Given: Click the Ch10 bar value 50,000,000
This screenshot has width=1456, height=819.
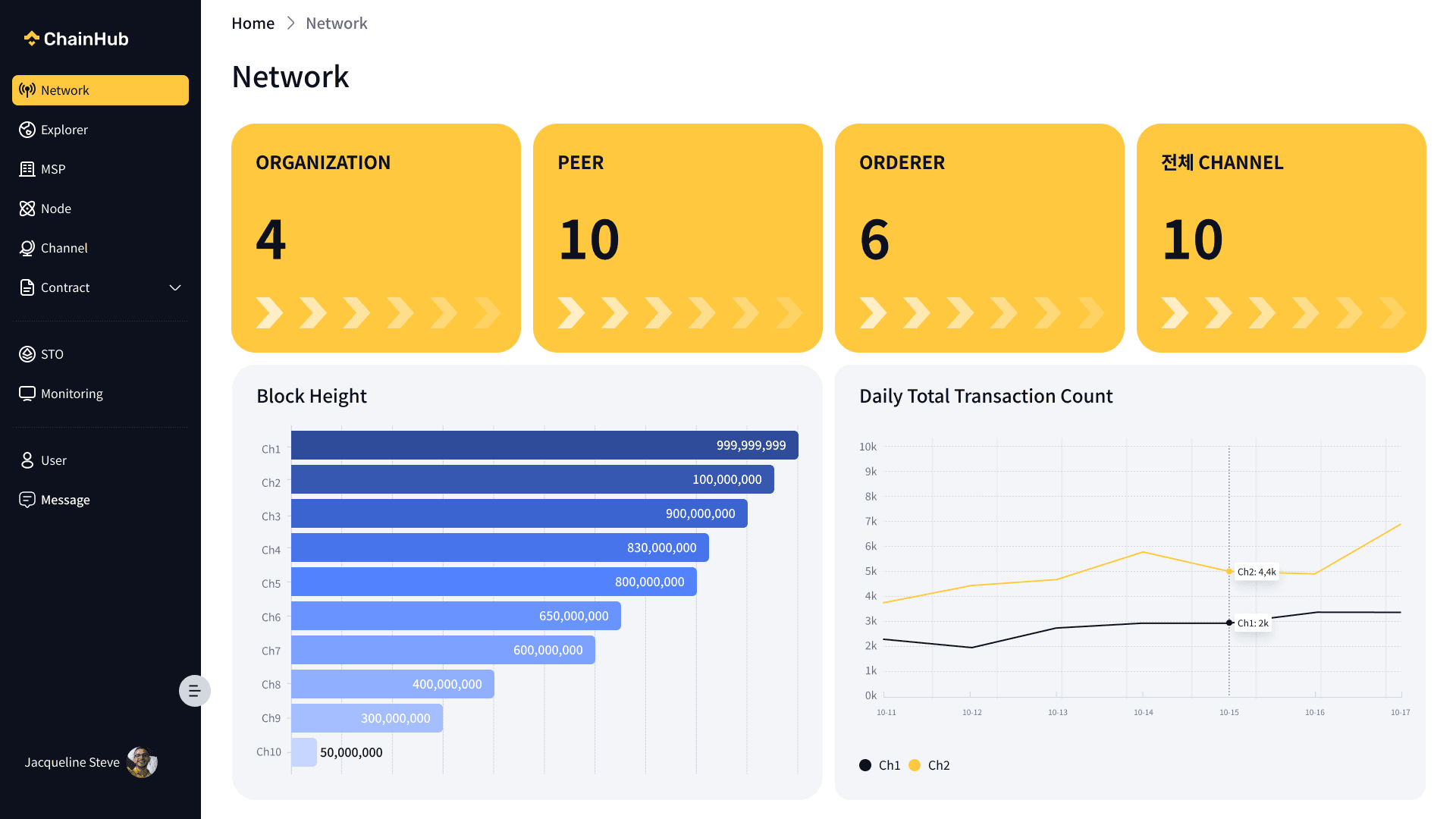Looking at the screenshot, I should [351, 752].
